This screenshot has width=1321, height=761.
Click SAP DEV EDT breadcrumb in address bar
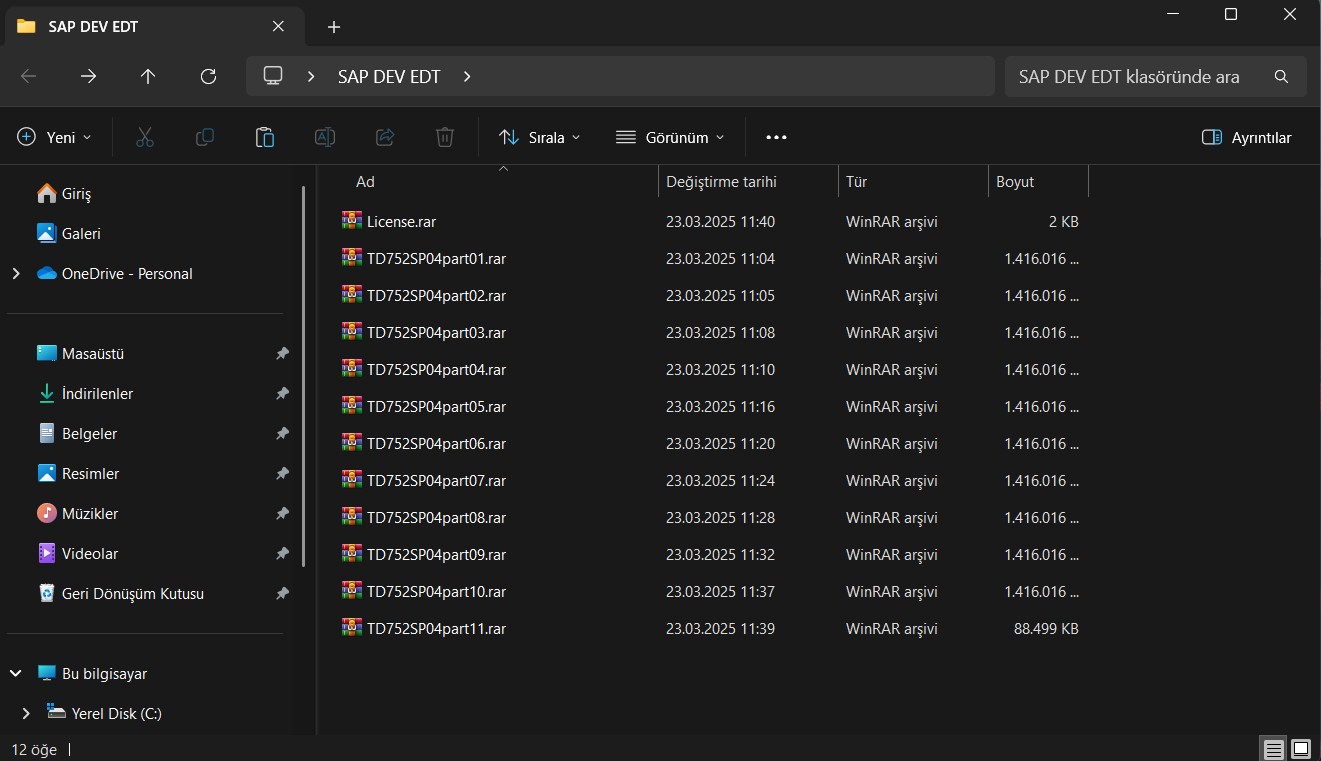(x=389, y=76)
